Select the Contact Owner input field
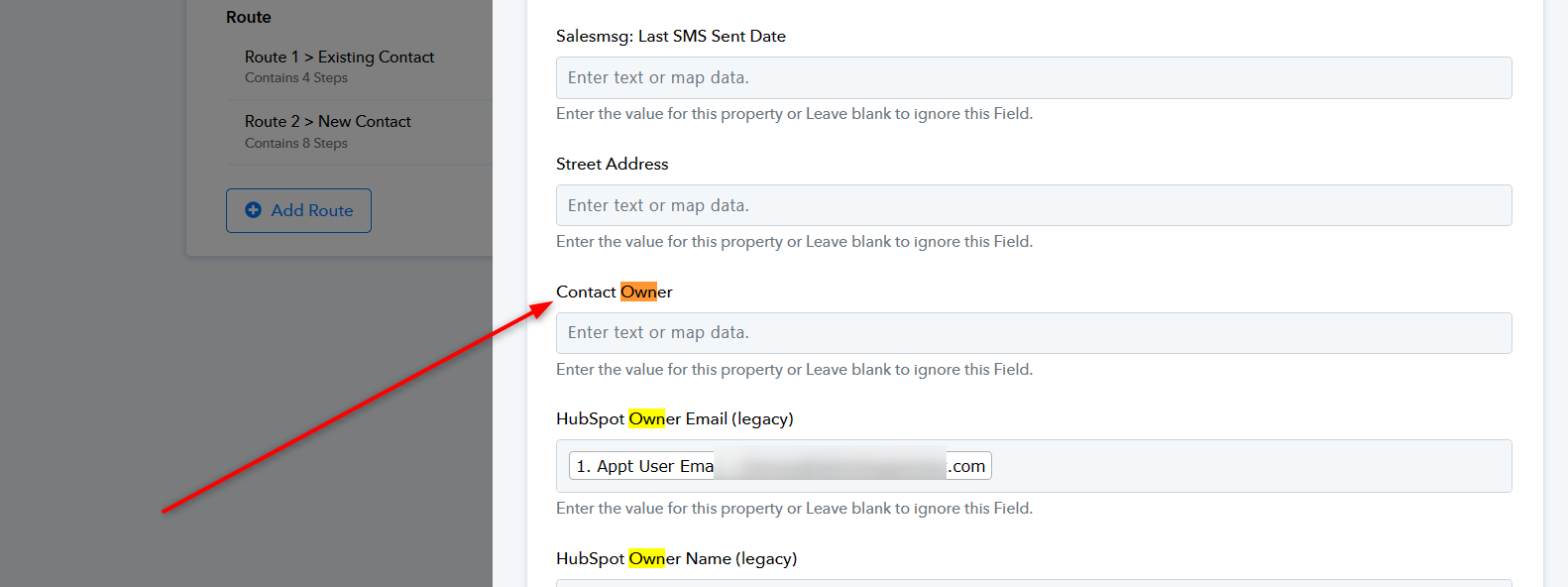1568x587 pixels. pos(1034,333)
